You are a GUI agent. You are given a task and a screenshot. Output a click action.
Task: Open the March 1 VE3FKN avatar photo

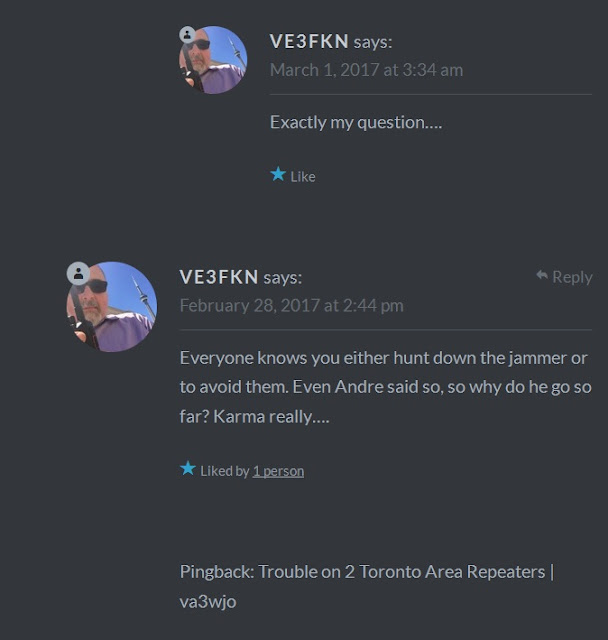213,60
